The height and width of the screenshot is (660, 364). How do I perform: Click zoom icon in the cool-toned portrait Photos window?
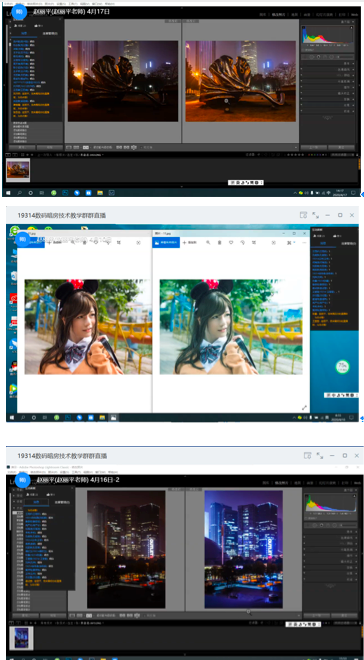(208, 243)
